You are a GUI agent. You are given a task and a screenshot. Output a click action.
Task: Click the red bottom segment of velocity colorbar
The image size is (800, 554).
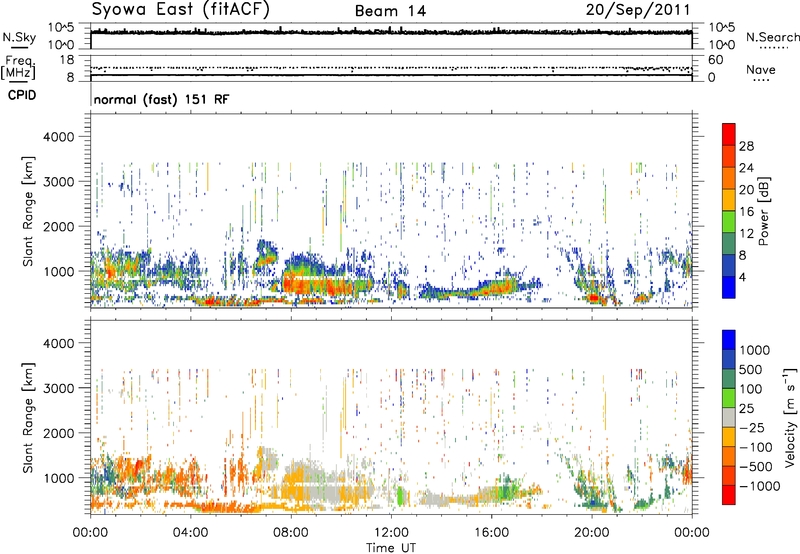coord(729,495)
